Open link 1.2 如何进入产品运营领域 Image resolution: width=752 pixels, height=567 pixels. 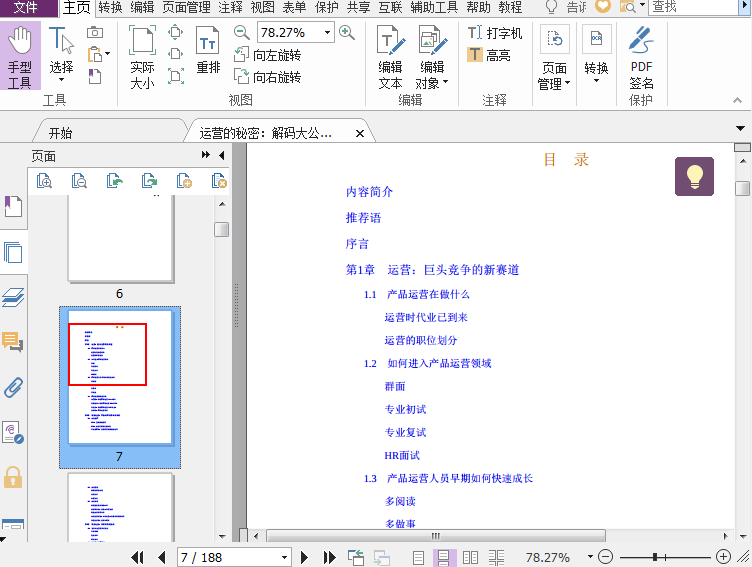[427, 363]
